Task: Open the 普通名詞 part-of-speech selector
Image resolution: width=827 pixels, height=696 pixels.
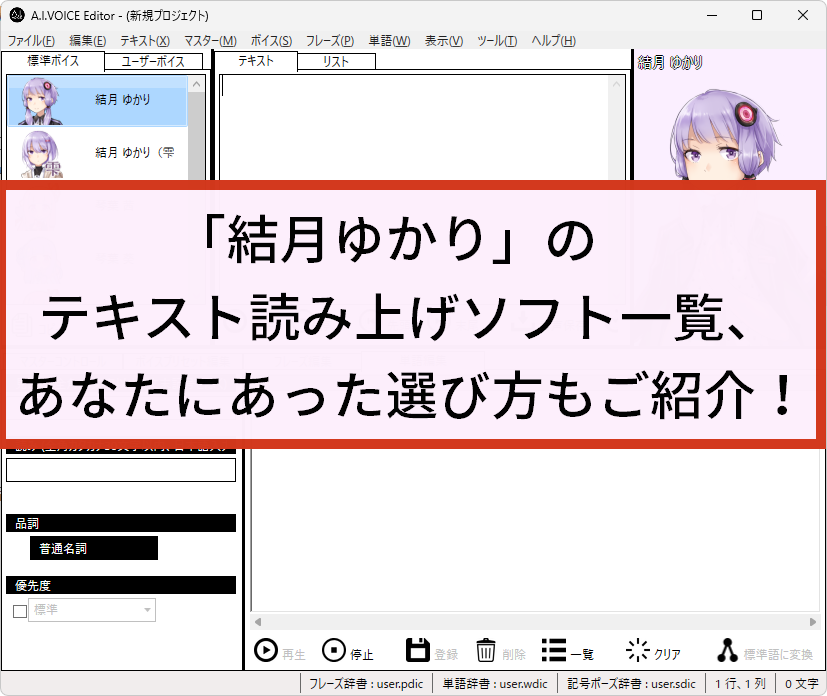Action: point(94,548)
